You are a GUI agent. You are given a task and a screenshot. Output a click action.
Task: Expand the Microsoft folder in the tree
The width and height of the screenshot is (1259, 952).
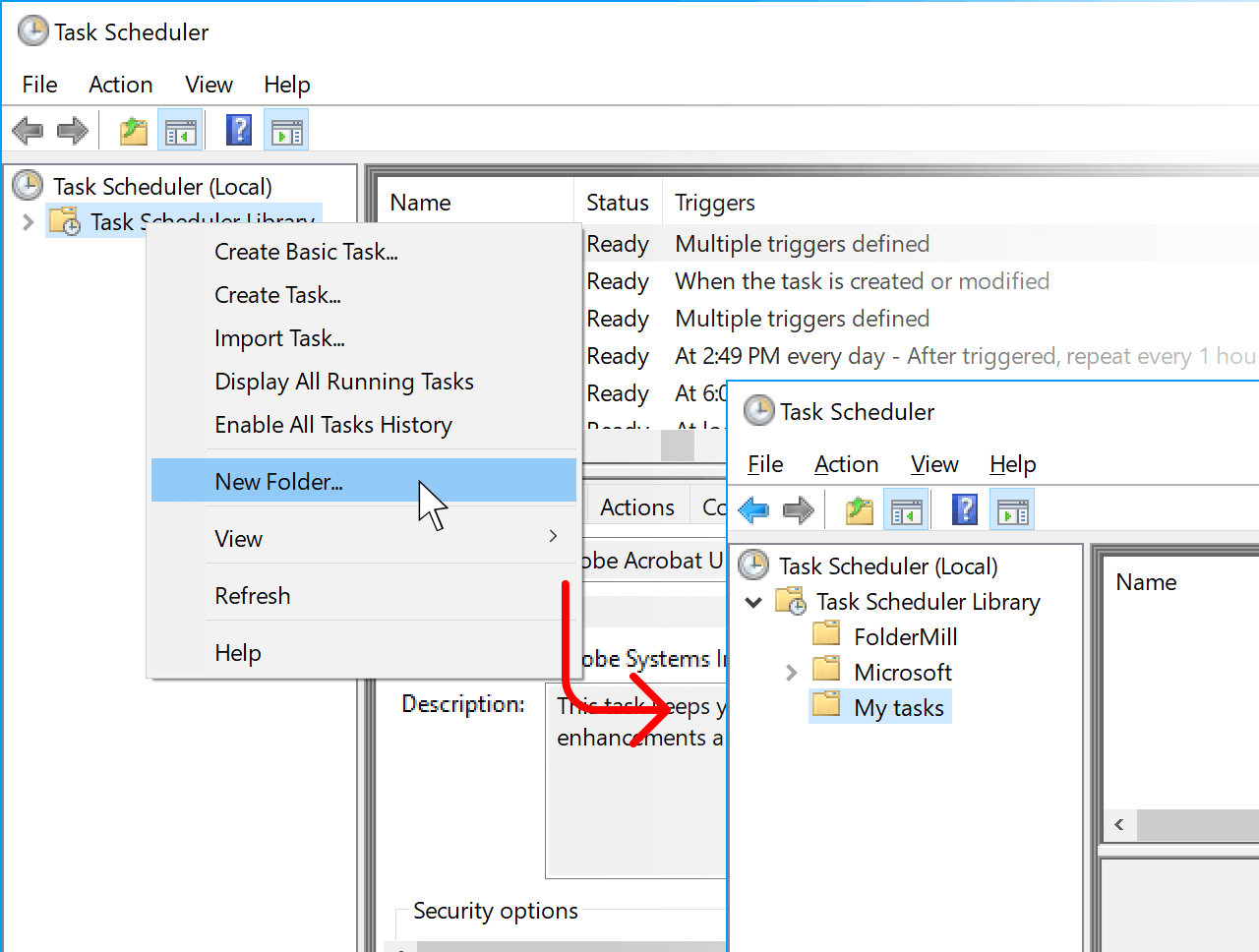(792, 673)
